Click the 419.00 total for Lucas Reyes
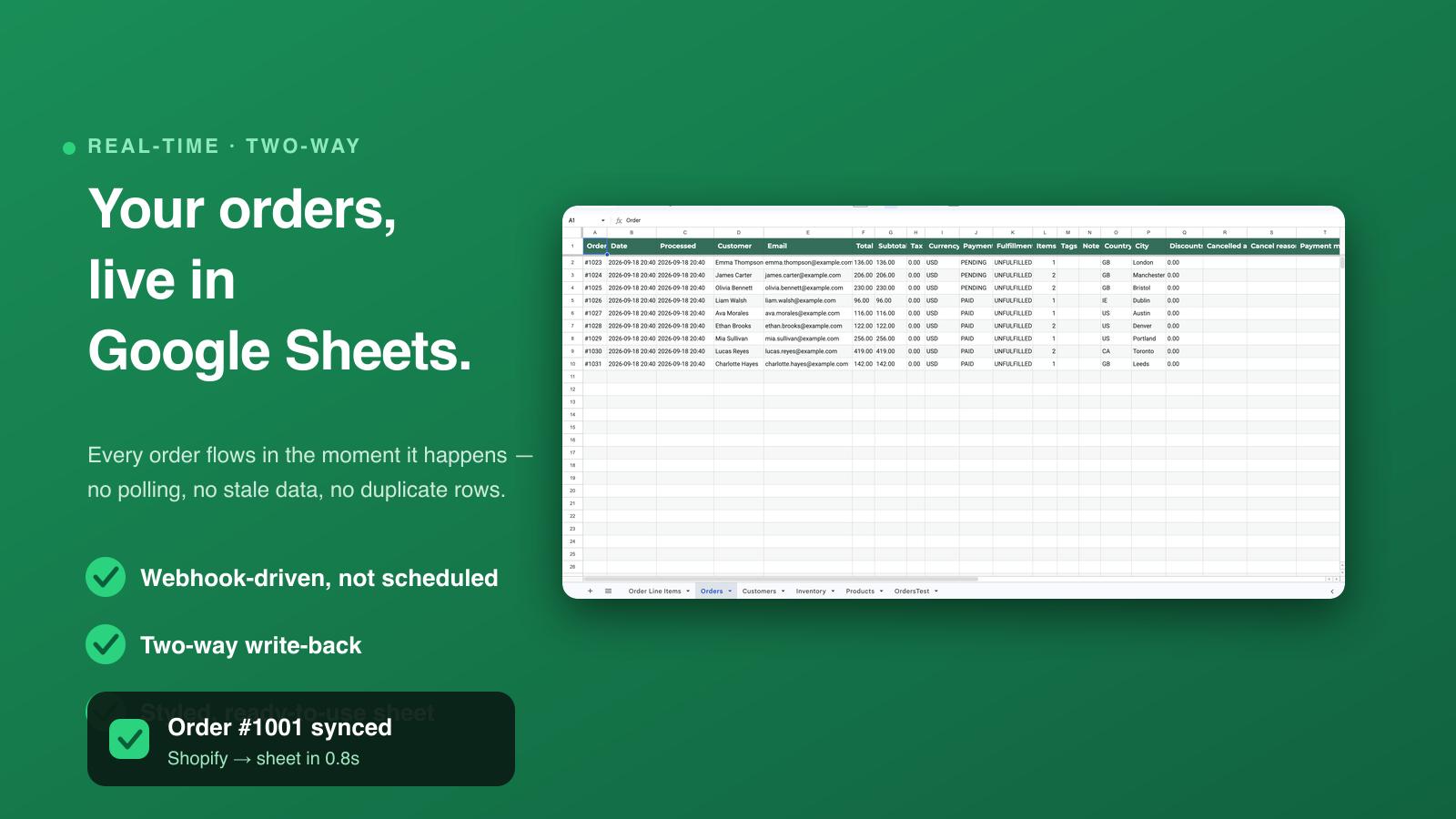The height and width of the screenshot is (819, 1456). coord(863,351)
